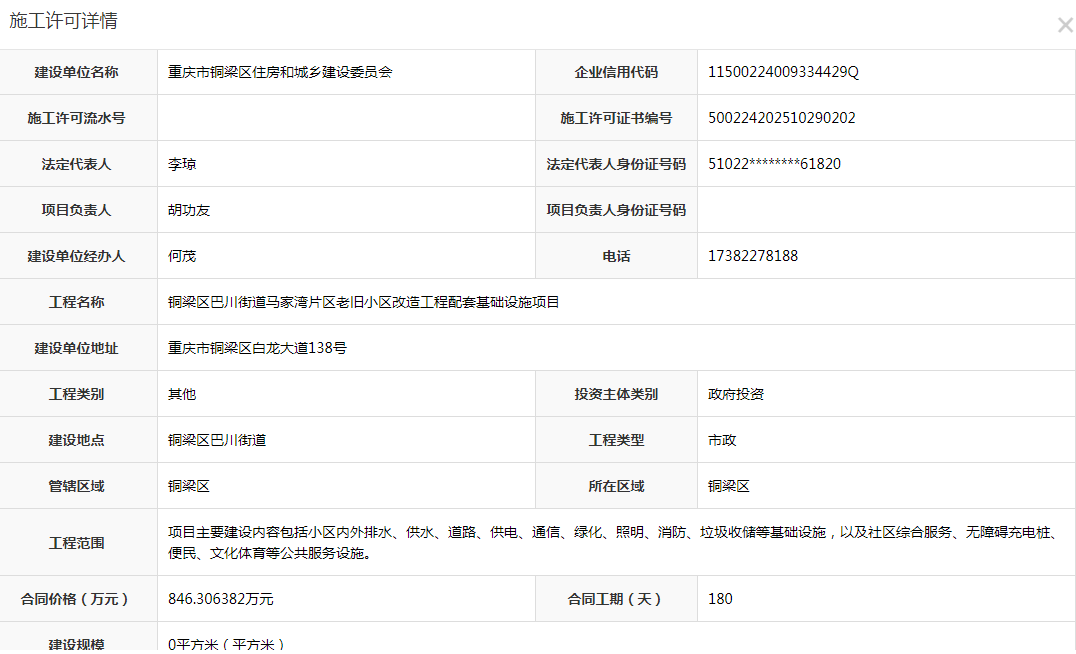Click the contract price 846.306382万元
Image resolution: width=1076 pixels, height=654 pixels.
(x=220, y=599)
